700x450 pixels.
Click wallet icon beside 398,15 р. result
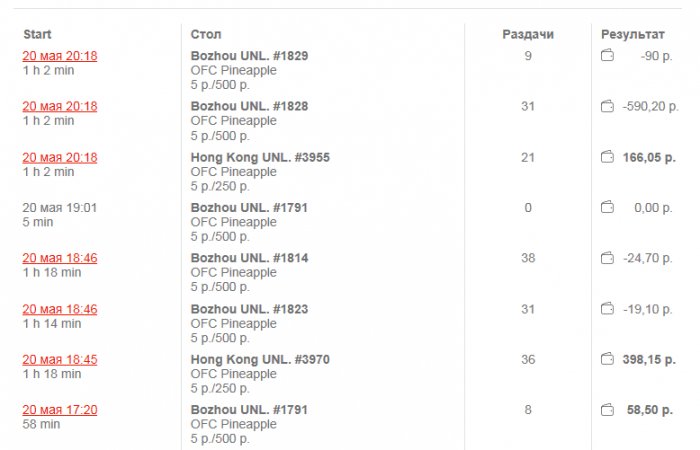point(607,359)
